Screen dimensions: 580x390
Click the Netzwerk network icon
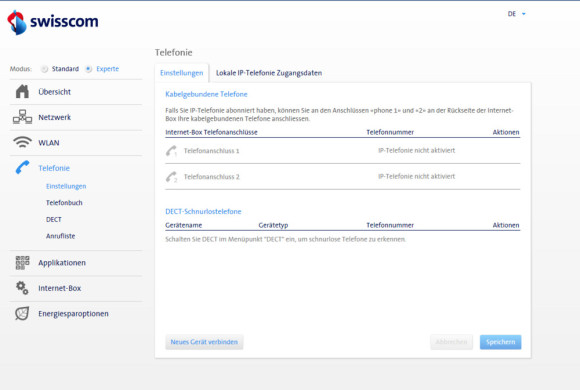(22, 117)
